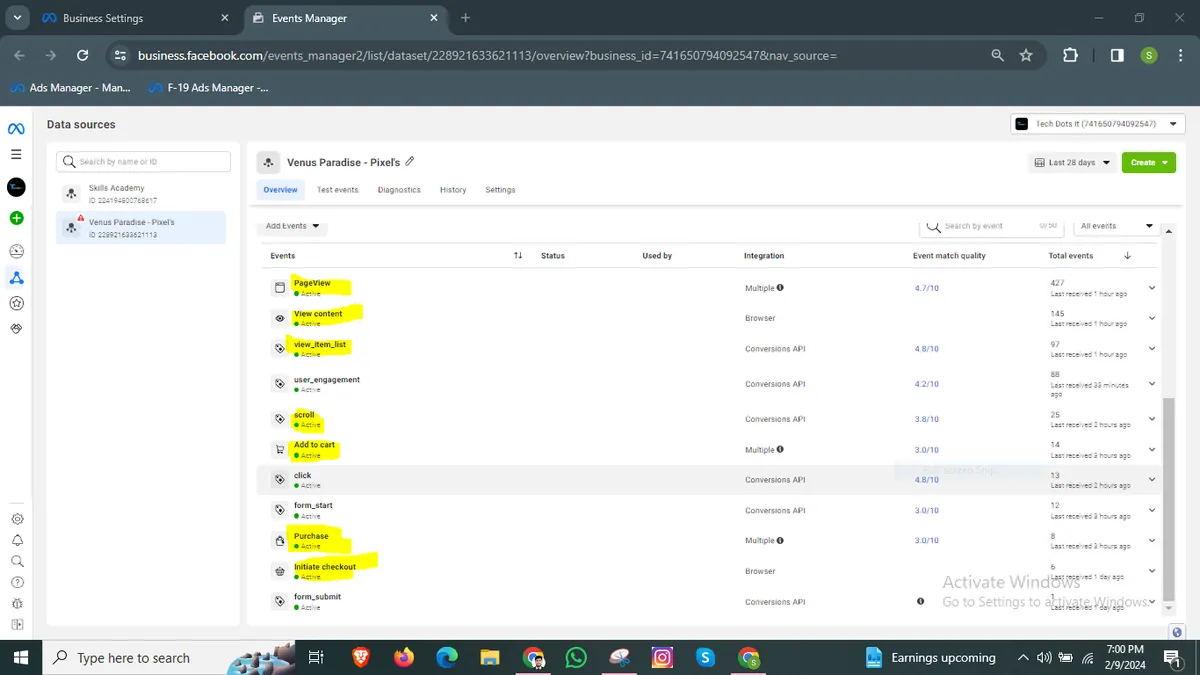Open the F-19 Ads Manager bookmark
This screenshot has width=1200, height=675.
pyautogui.click(x=208, y=88)
